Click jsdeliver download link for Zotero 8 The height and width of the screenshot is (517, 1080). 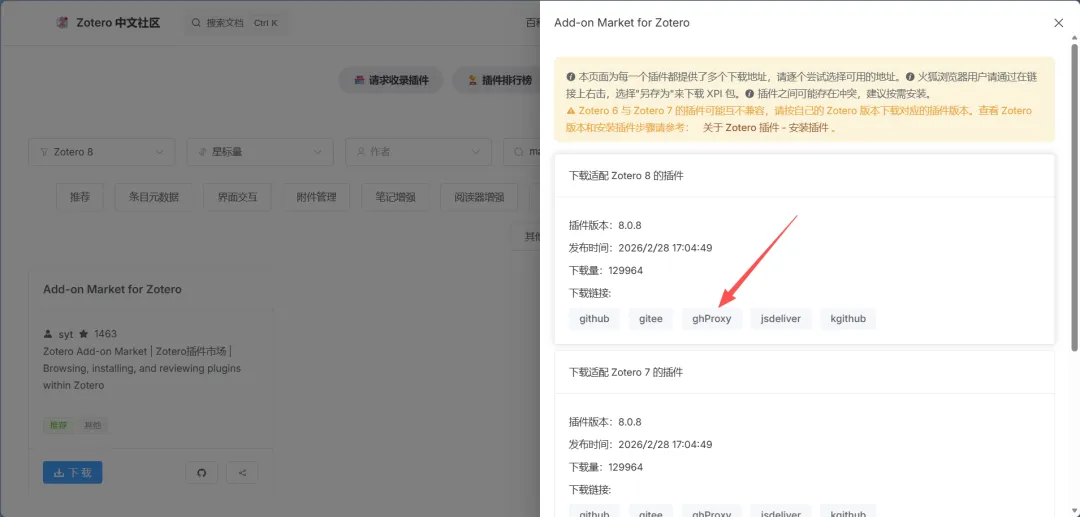coord(781,319)
